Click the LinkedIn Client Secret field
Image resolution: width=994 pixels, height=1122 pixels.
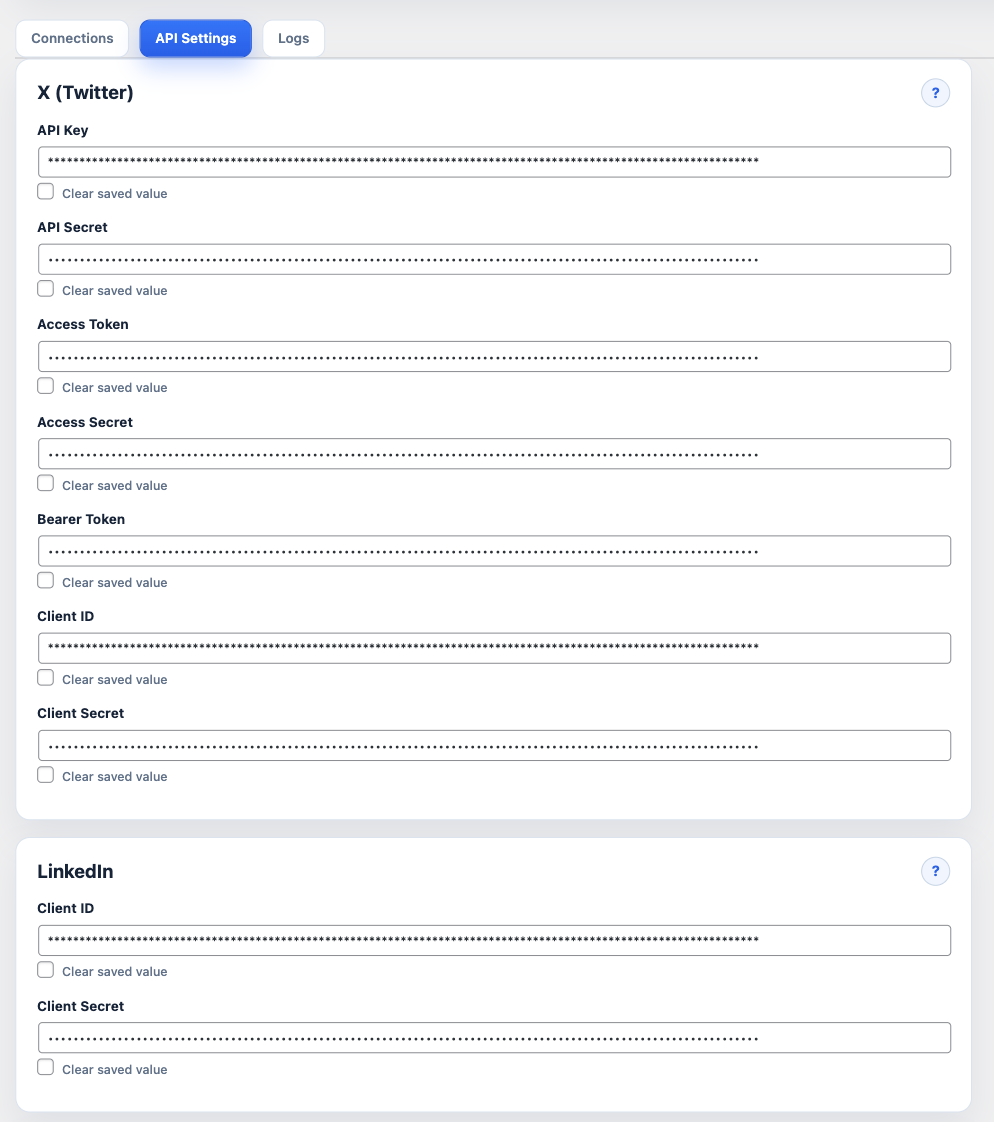point(494,1037)
